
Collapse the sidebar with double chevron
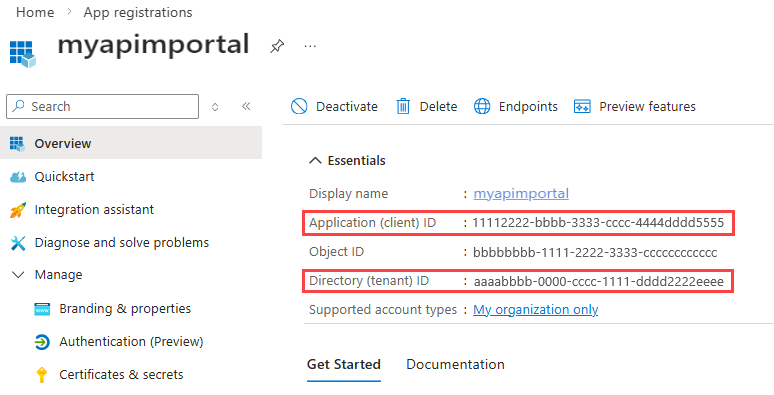coord(246,106)
